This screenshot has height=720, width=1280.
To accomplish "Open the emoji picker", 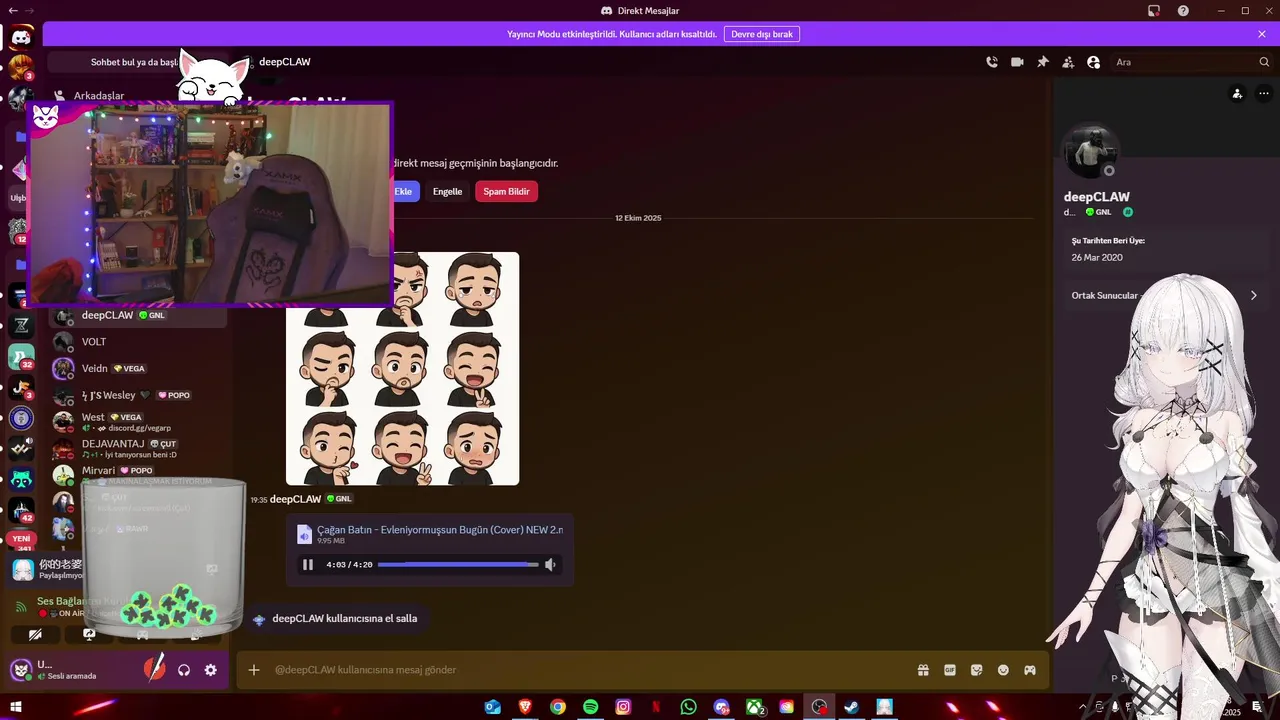I will tap(1003, 670).
